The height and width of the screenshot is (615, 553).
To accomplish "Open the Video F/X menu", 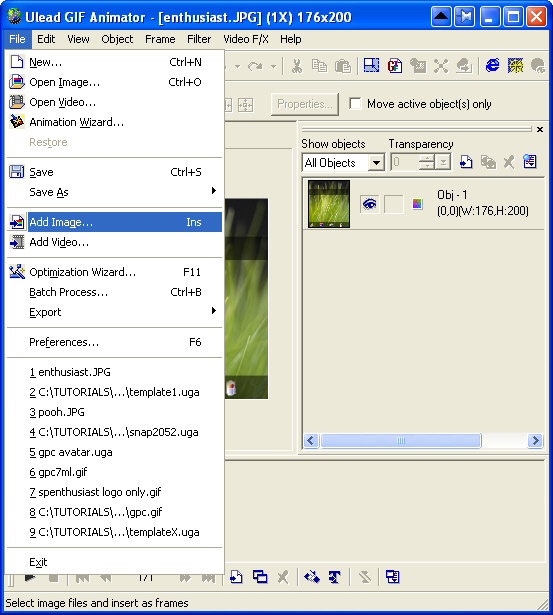I will 246,39.
